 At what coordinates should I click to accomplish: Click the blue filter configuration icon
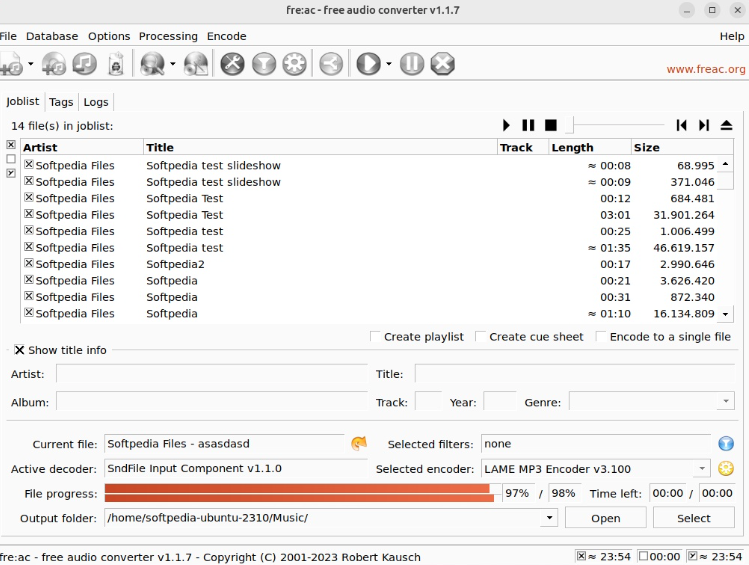tap(726, 444)
